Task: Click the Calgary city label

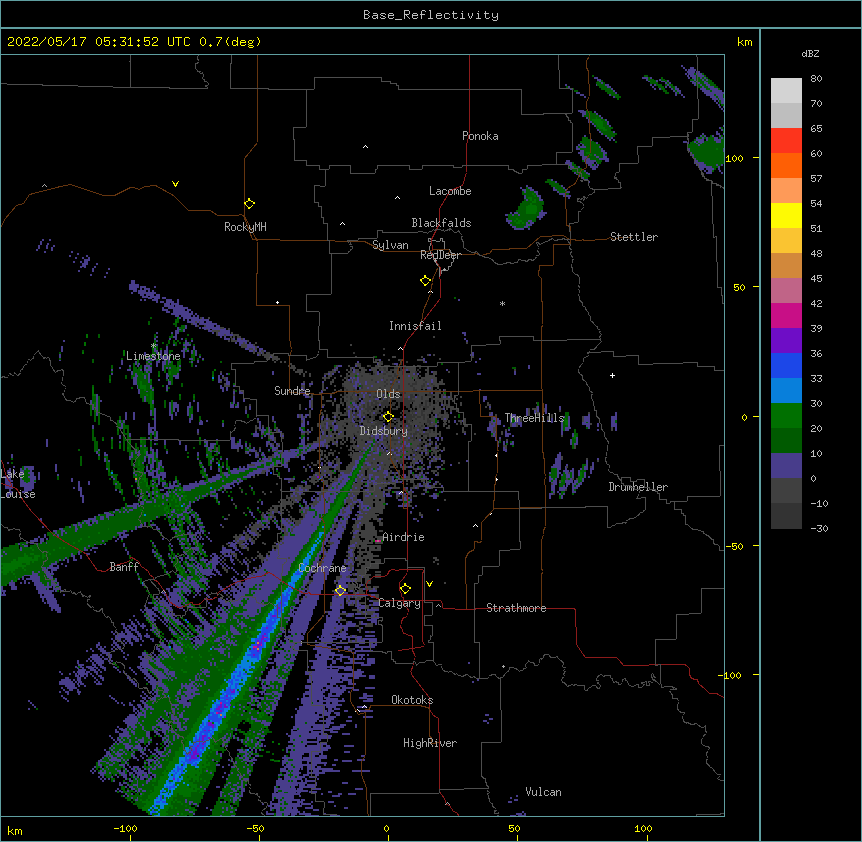Action: coord(399,603)
